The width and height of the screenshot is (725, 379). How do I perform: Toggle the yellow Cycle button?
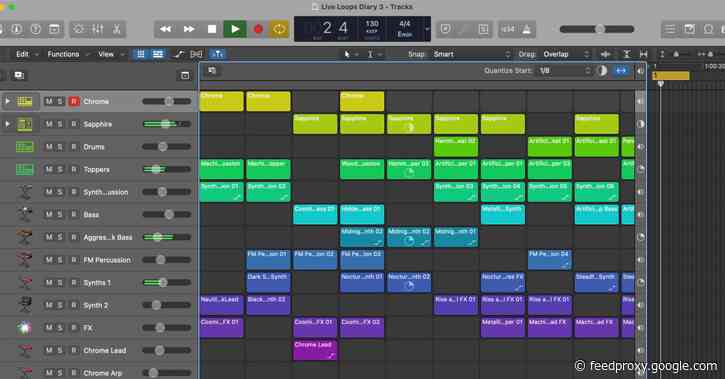point(279,29)
